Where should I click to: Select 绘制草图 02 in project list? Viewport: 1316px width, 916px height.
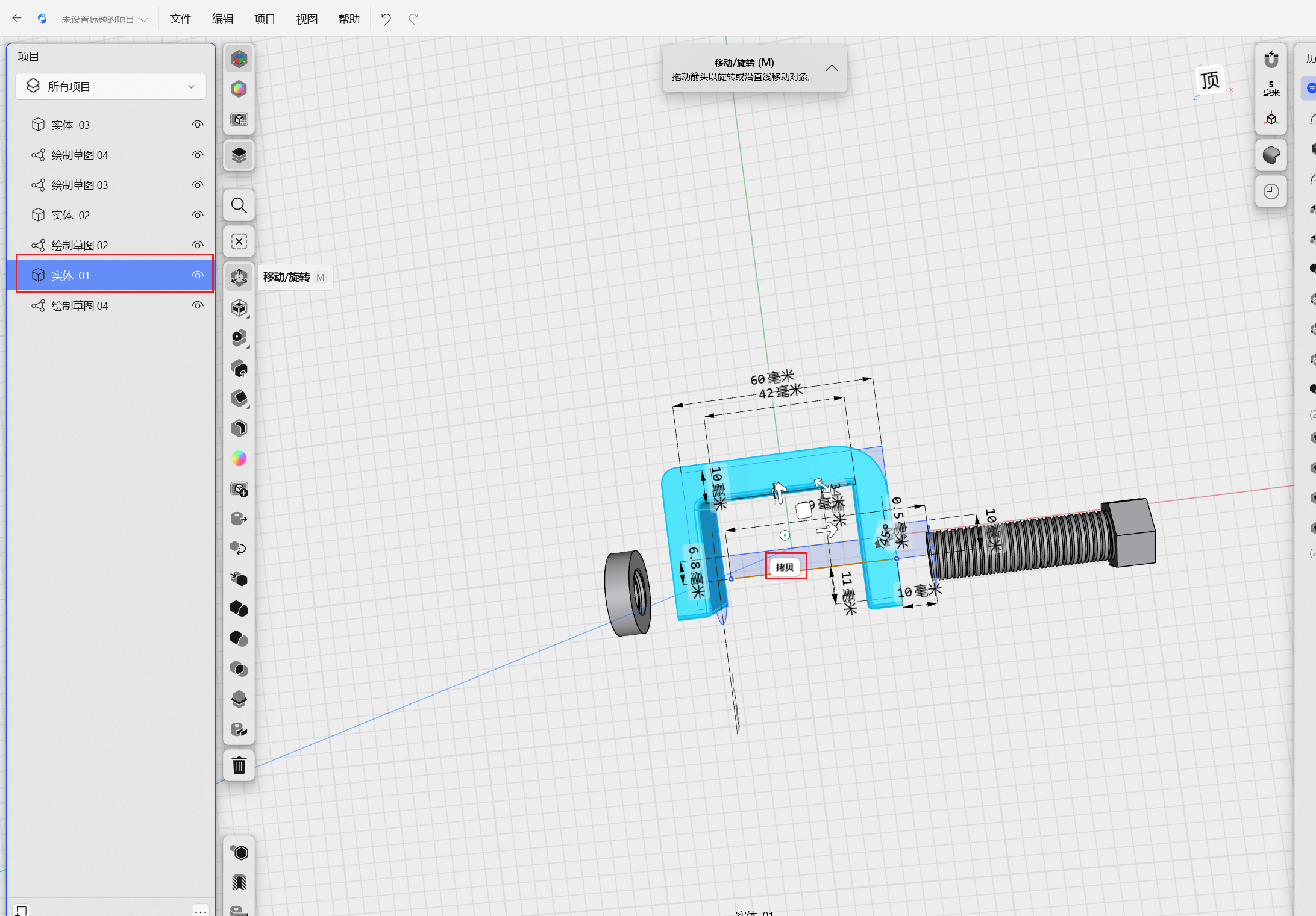pyautogui.click(x=80, y=245)
